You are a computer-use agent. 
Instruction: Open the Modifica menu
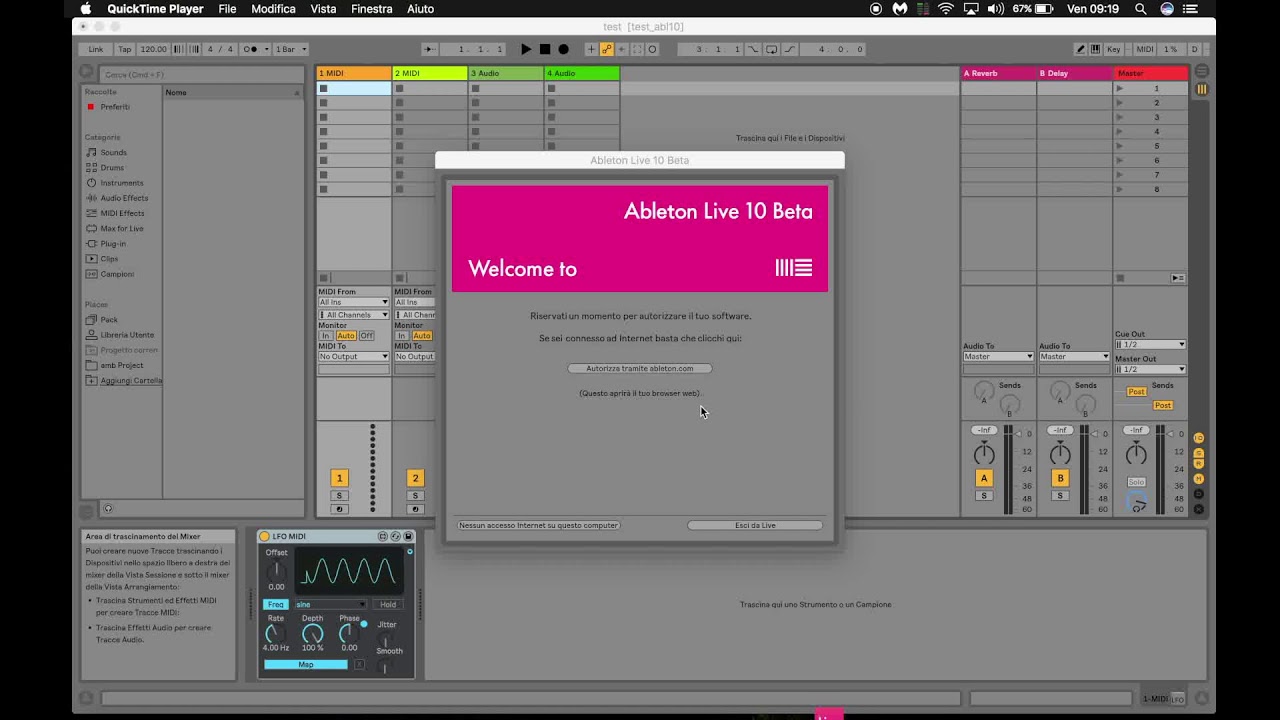coord(273,9)
